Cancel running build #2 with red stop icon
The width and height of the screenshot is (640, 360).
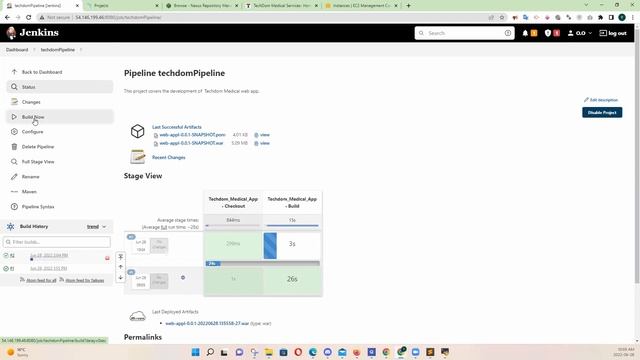(x=107, y=258)
